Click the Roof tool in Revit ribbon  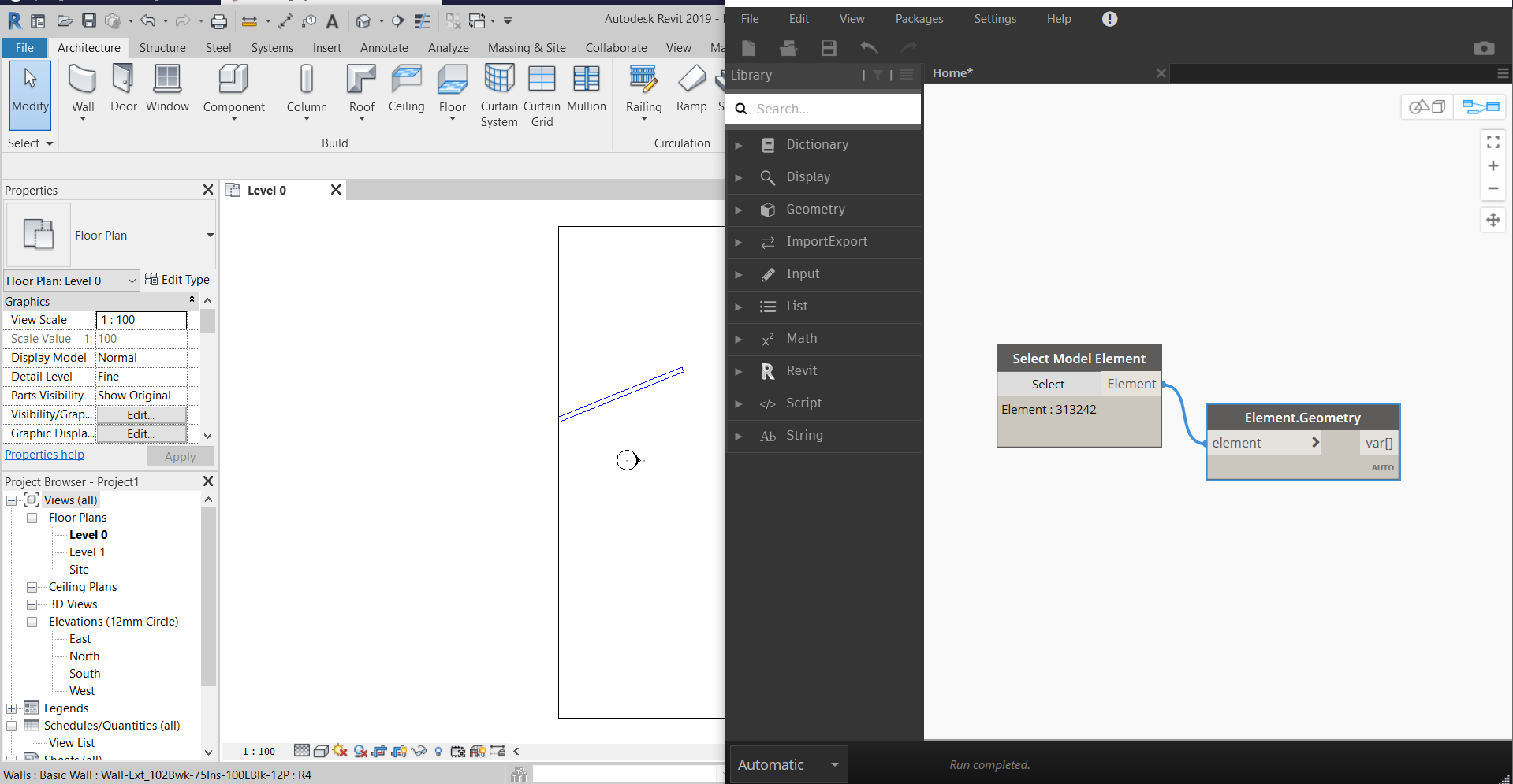(x=362, y=92)
